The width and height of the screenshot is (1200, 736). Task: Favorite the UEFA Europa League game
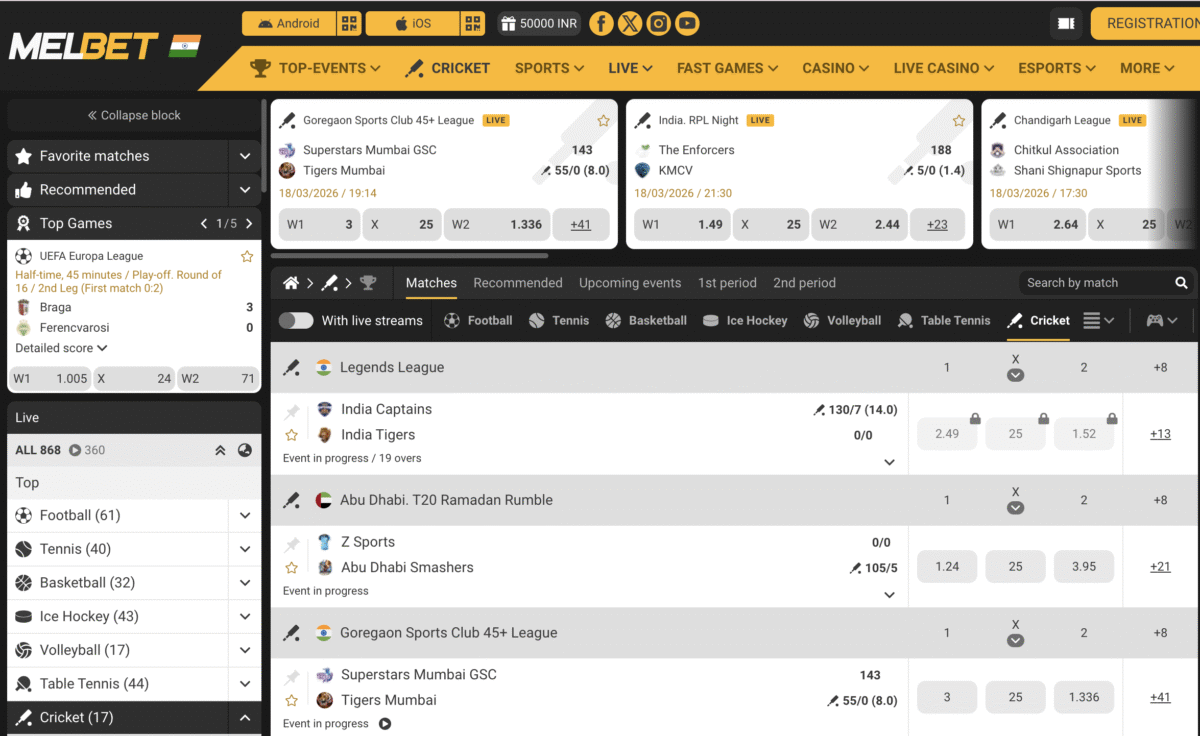click(247, 257)
